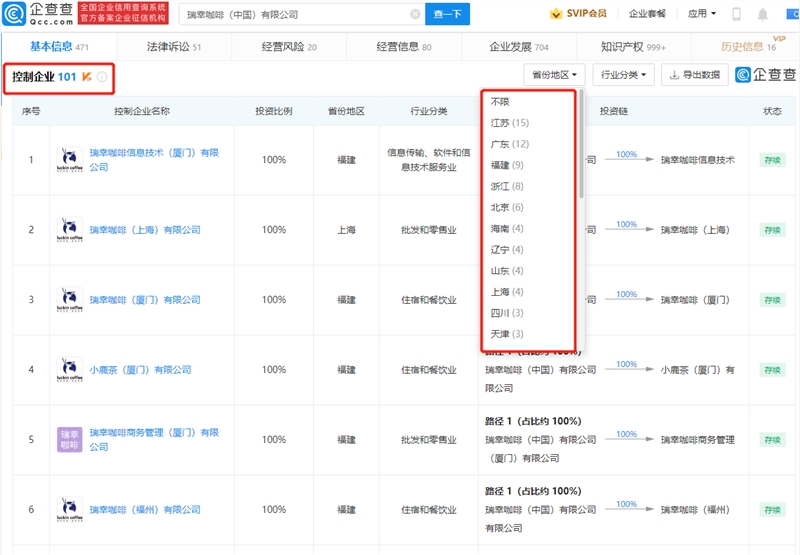Click Luckin logo for 瑞幸咖啡（上海）有限公司
The image size is (800, 555).
pyautogui.click(x=70, y=230)
